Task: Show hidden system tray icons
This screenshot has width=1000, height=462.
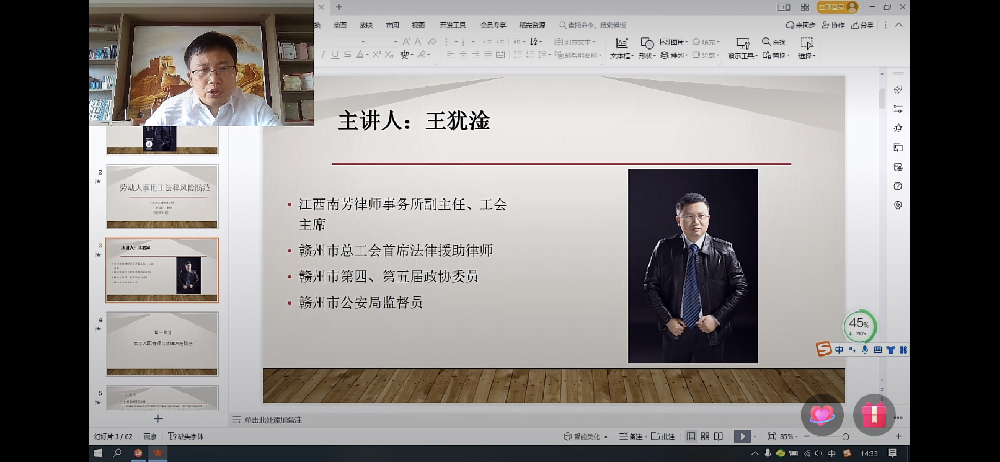Action: click(x=756, y=453)
